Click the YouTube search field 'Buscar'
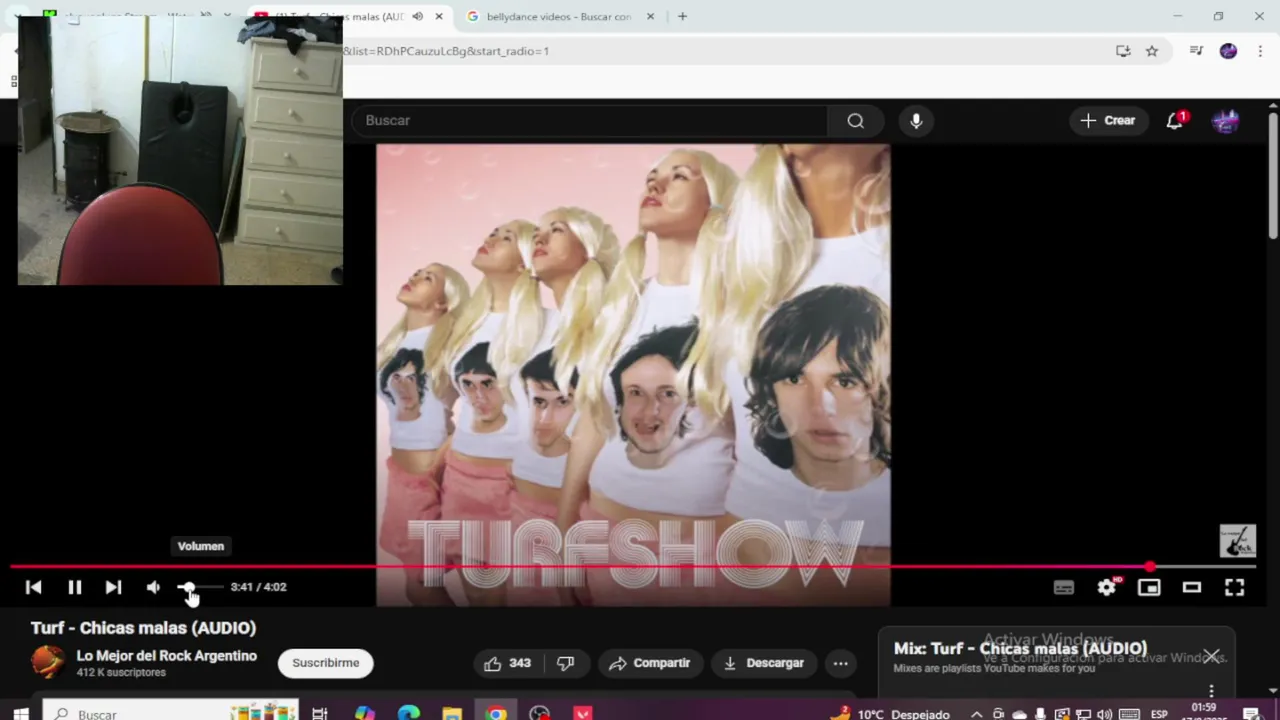 pos(589,120)
